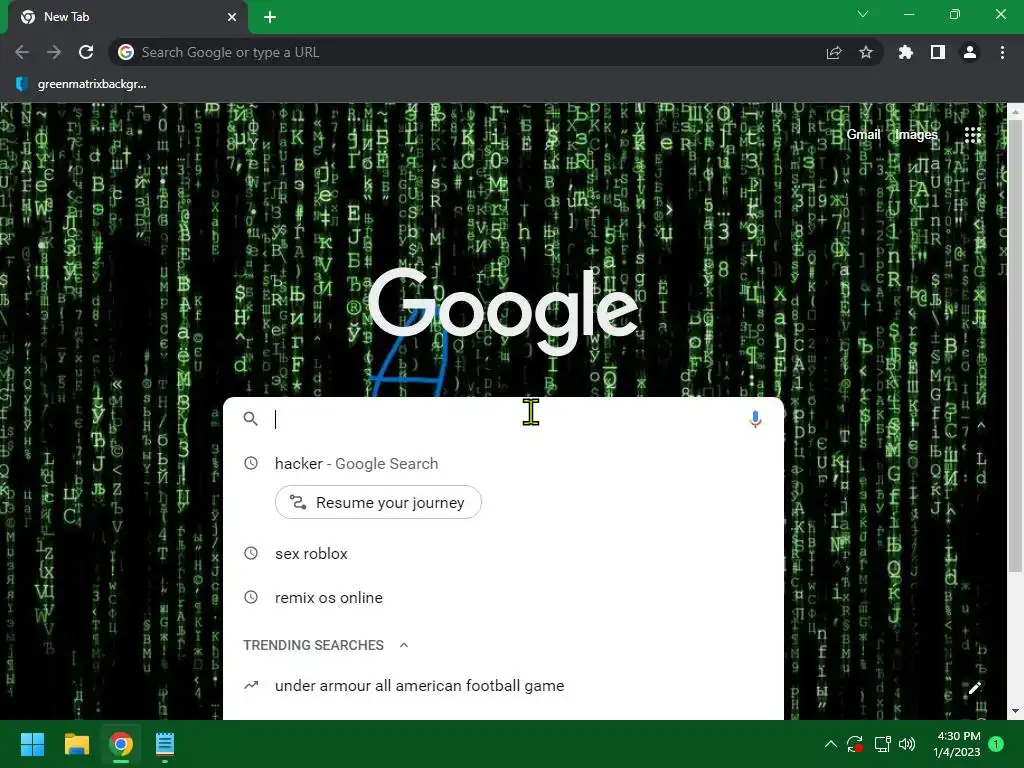Click the Chrome taskbar icon

pos(121,744)
